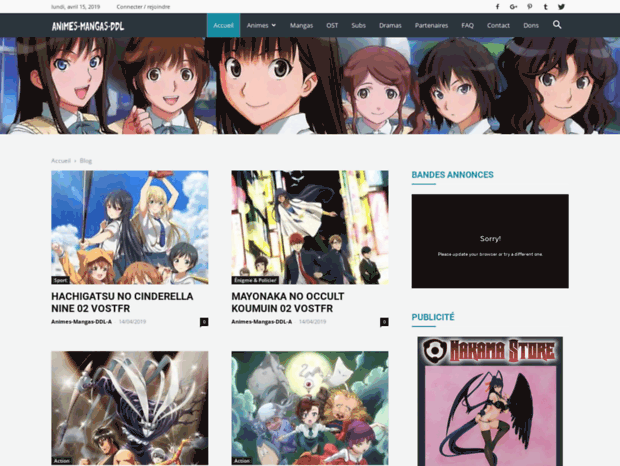620x466 pixels.
Task: Open the Pinterest social icon
Action: pyautogui.click(x=529, y=7)
